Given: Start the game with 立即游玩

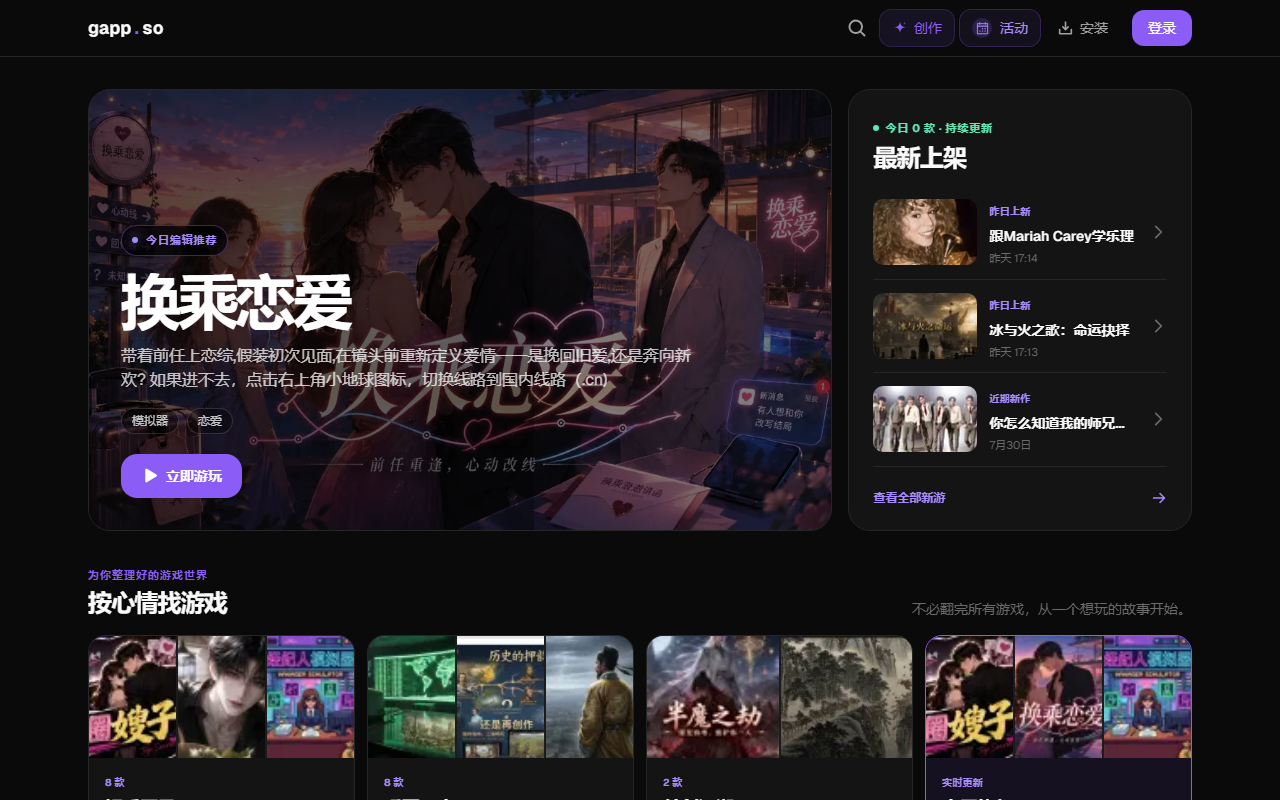Looking at the screenshot, I should coord(181,476).
